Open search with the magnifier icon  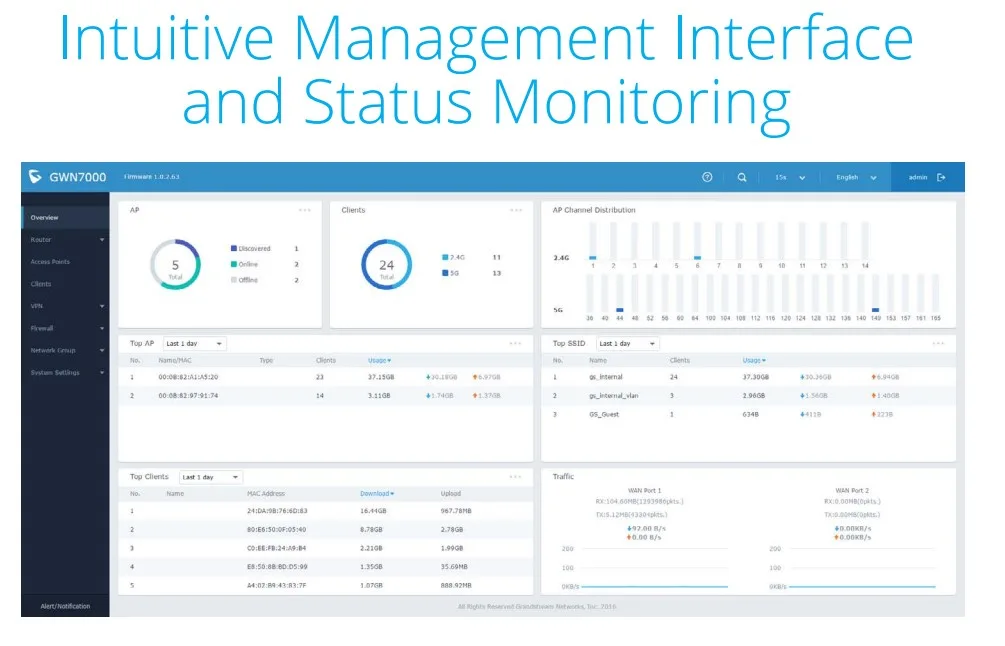[x=742, y=177]
